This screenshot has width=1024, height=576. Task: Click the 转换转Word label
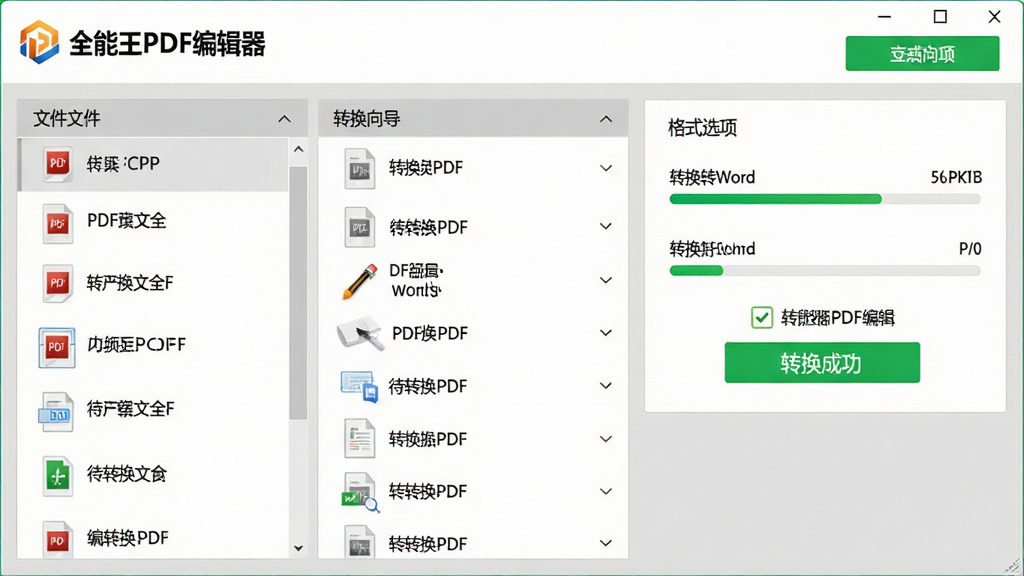[712, 178]
